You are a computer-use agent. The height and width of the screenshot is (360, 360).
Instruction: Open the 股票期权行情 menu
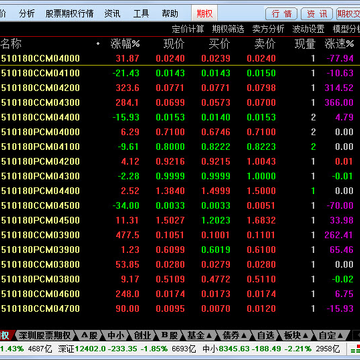click(70, 14)
